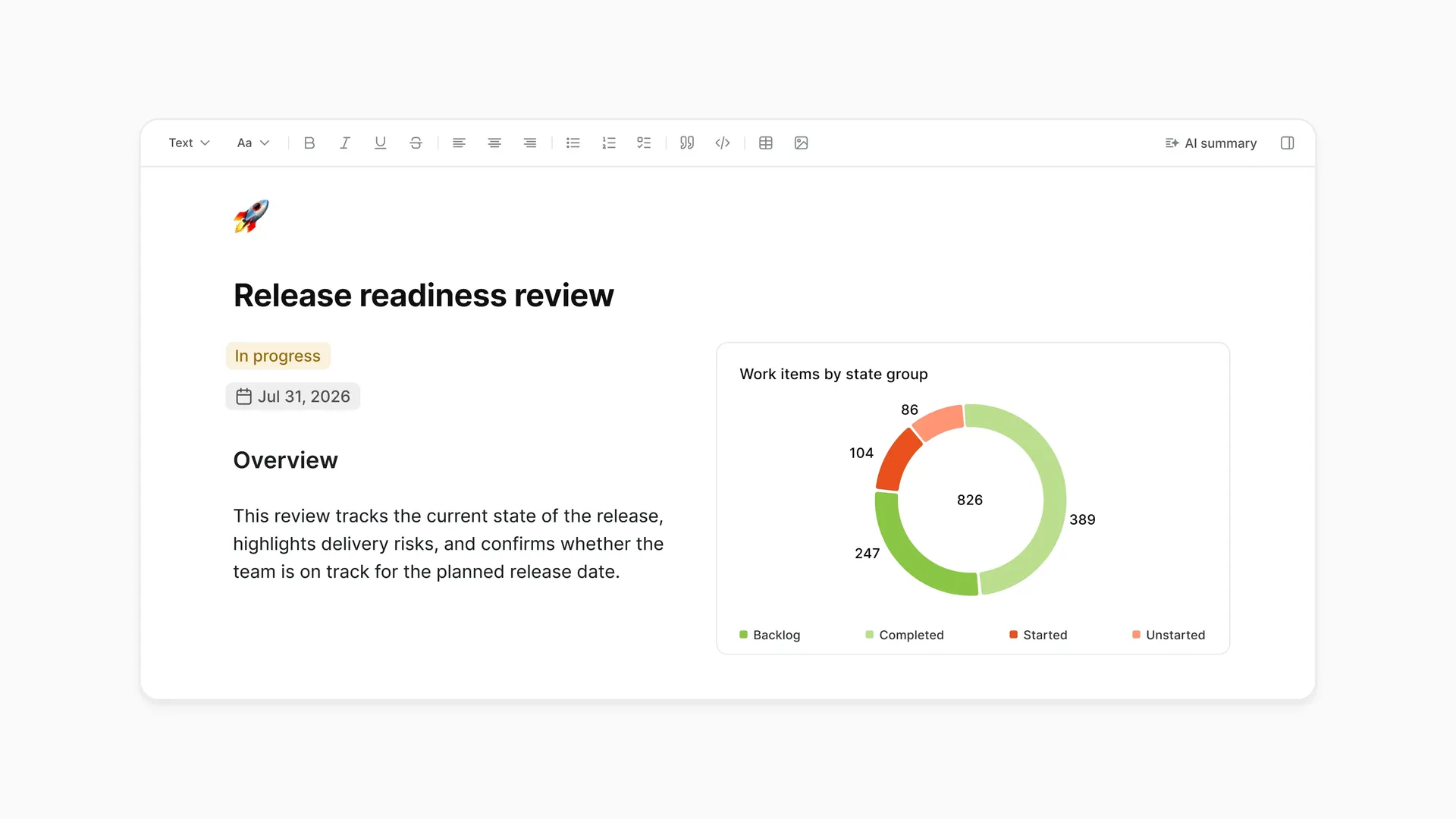
Task: Center align the text
Action: coord(494,143)
